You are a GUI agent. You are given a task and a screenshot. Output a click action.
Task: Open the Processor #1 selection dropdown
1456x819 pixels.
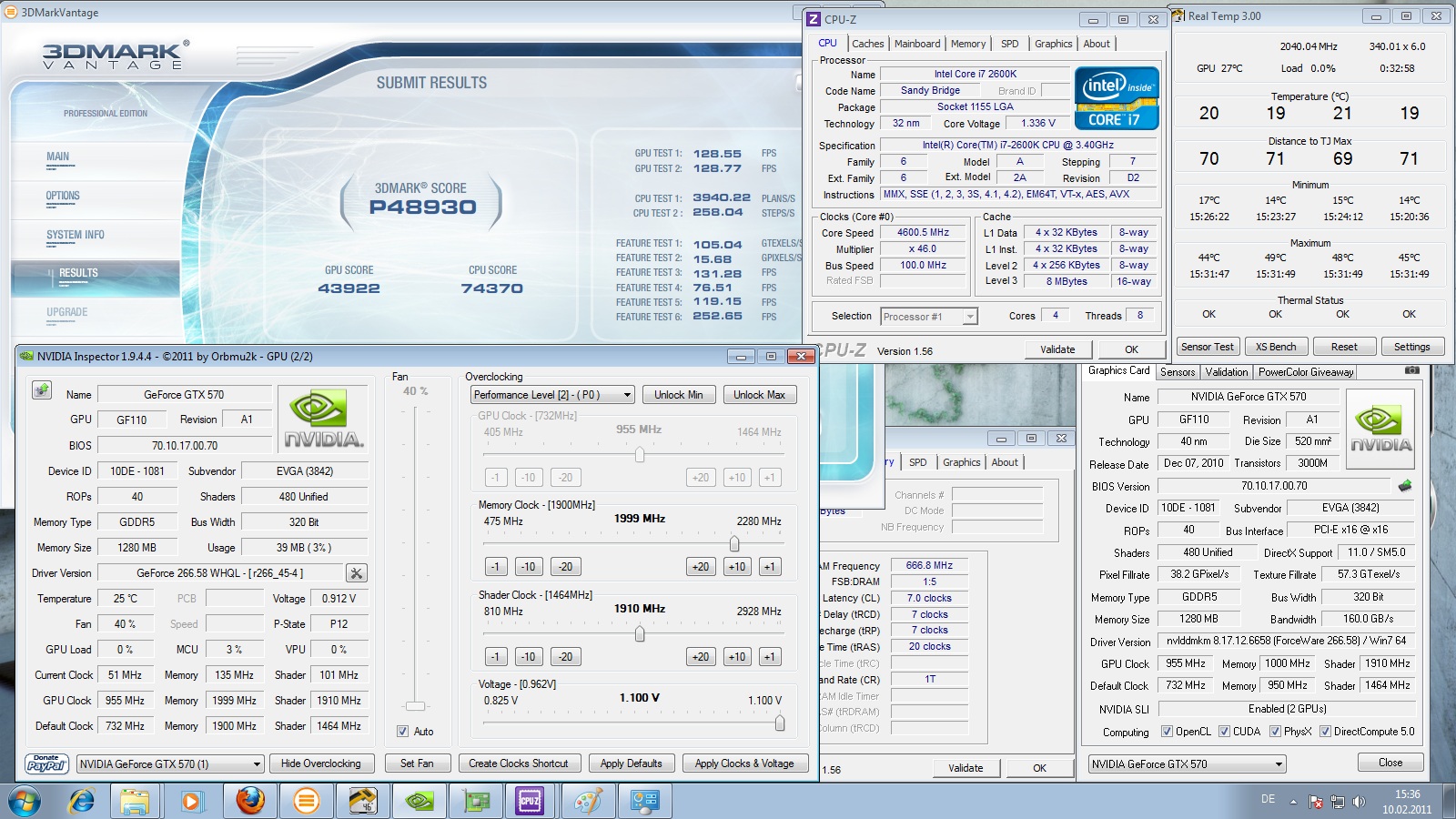(x=928, y=317)
